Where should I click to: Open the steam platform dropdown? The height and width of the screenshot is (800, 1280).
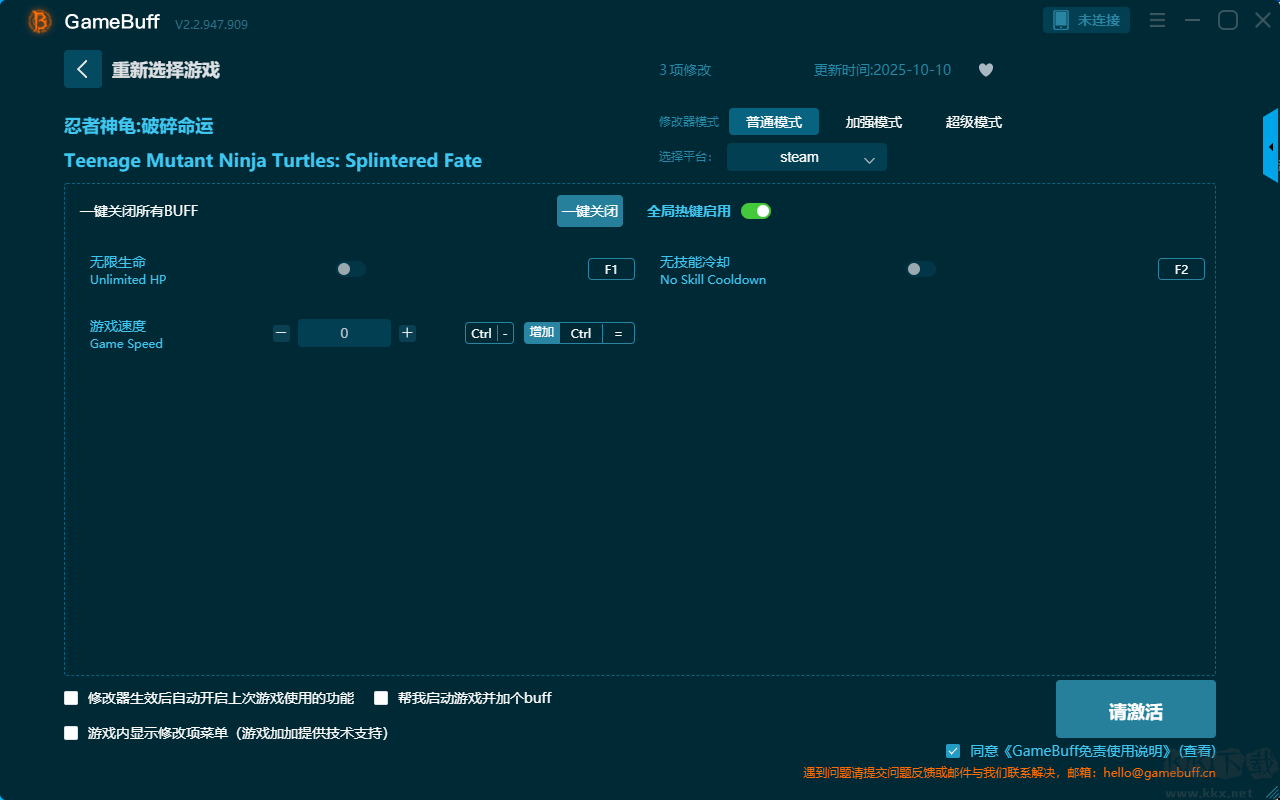806,157
